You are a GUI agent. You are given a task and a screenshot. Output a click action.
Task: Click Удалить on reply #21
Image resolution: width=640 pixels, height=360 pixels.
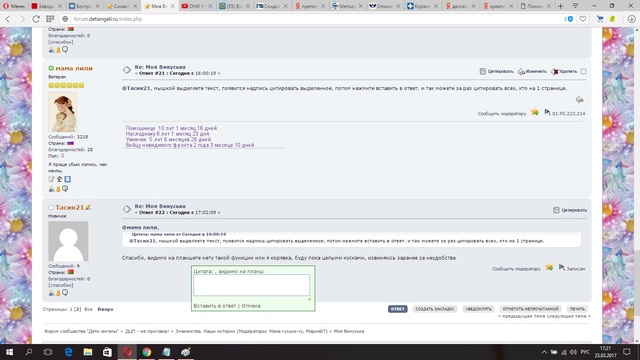pyautogui.click(x=564, y=71)
